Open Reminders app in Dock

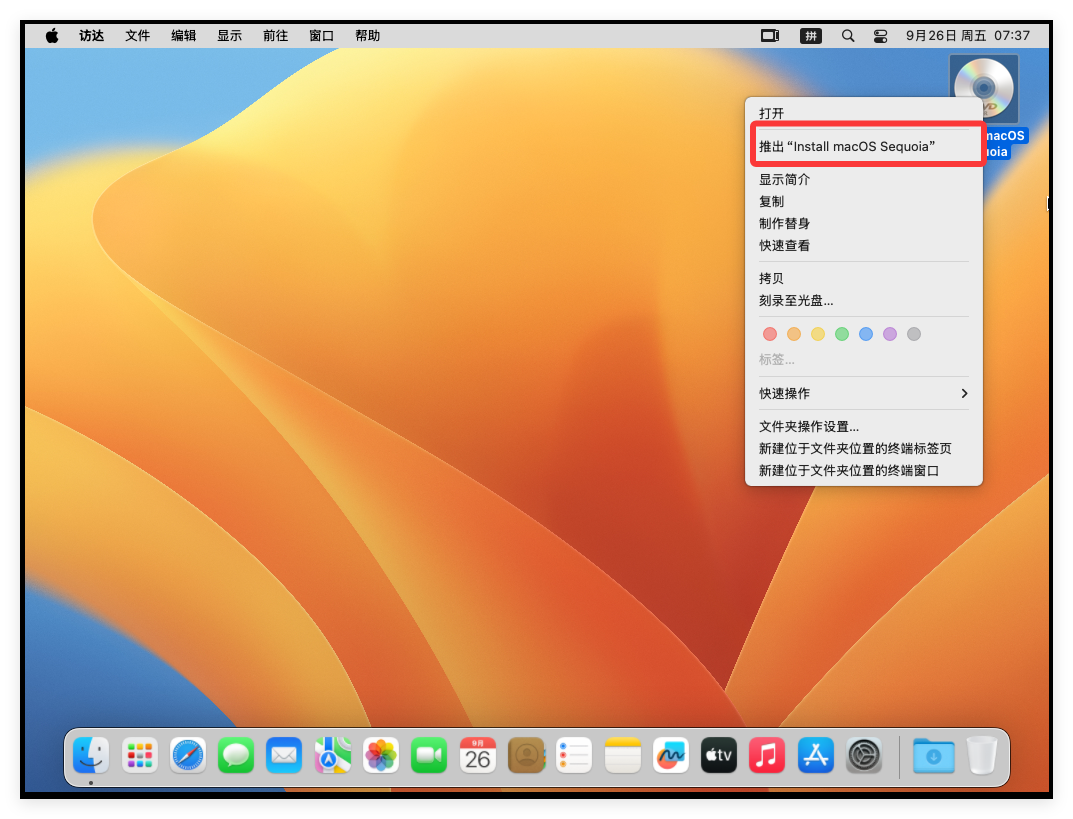click(x=574, y=755)
